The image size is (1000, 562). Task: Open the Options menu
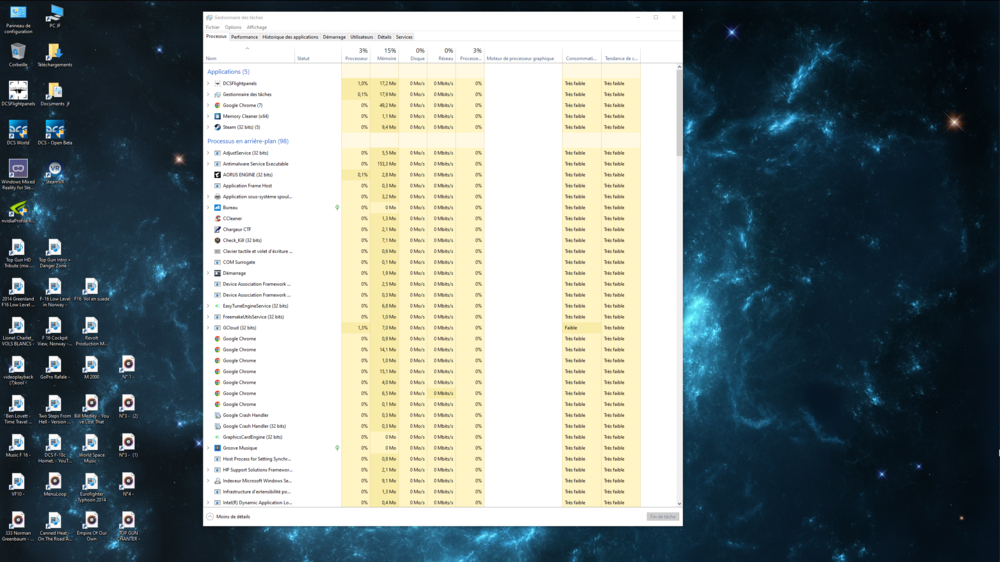click(233, 27)
